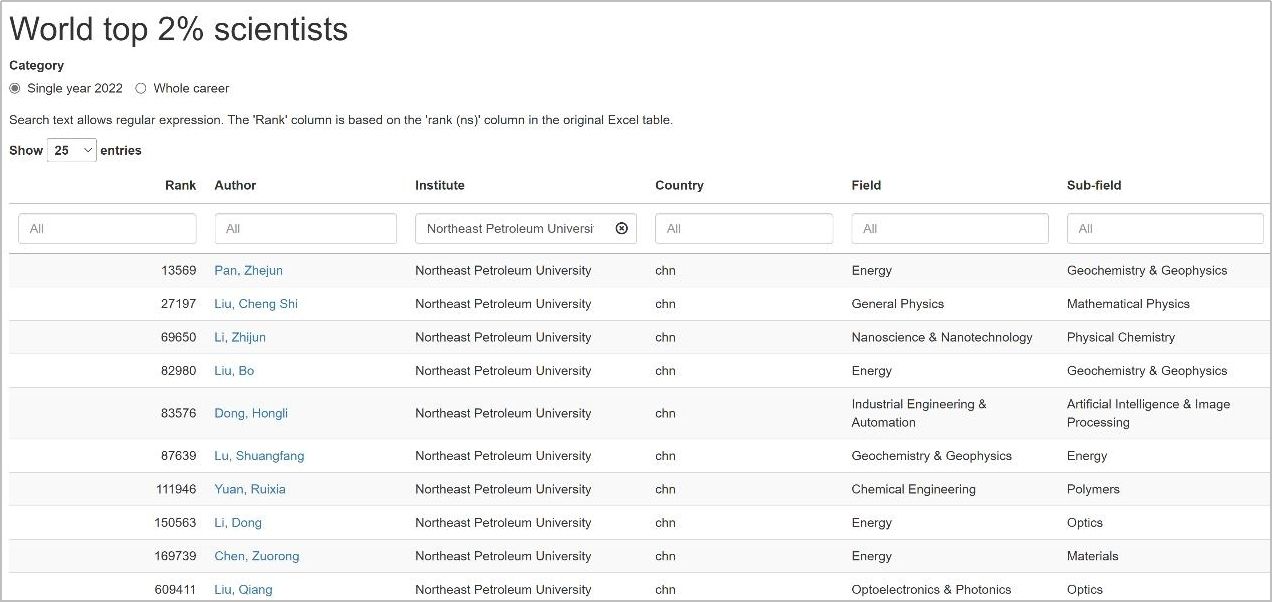The image size is (1274, 602).
Task: Open the Show entries count dropdown
Action: pos(72,150)
